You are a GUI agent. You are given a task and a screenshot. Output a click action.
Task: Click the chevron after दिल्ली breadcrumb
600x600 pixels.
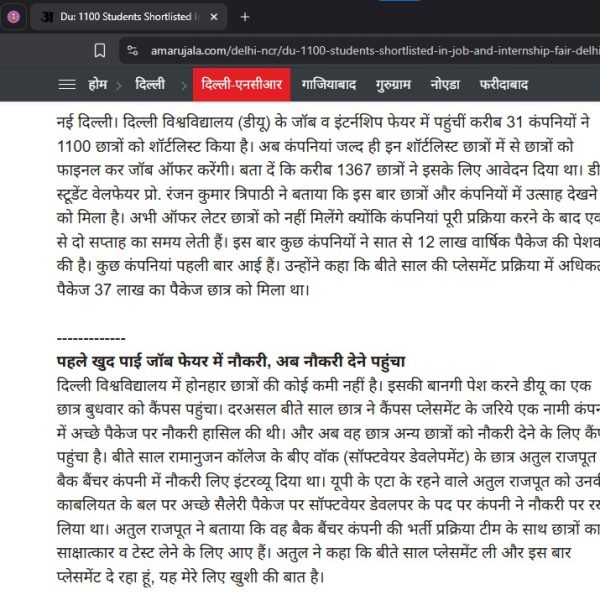click(181, 84)
